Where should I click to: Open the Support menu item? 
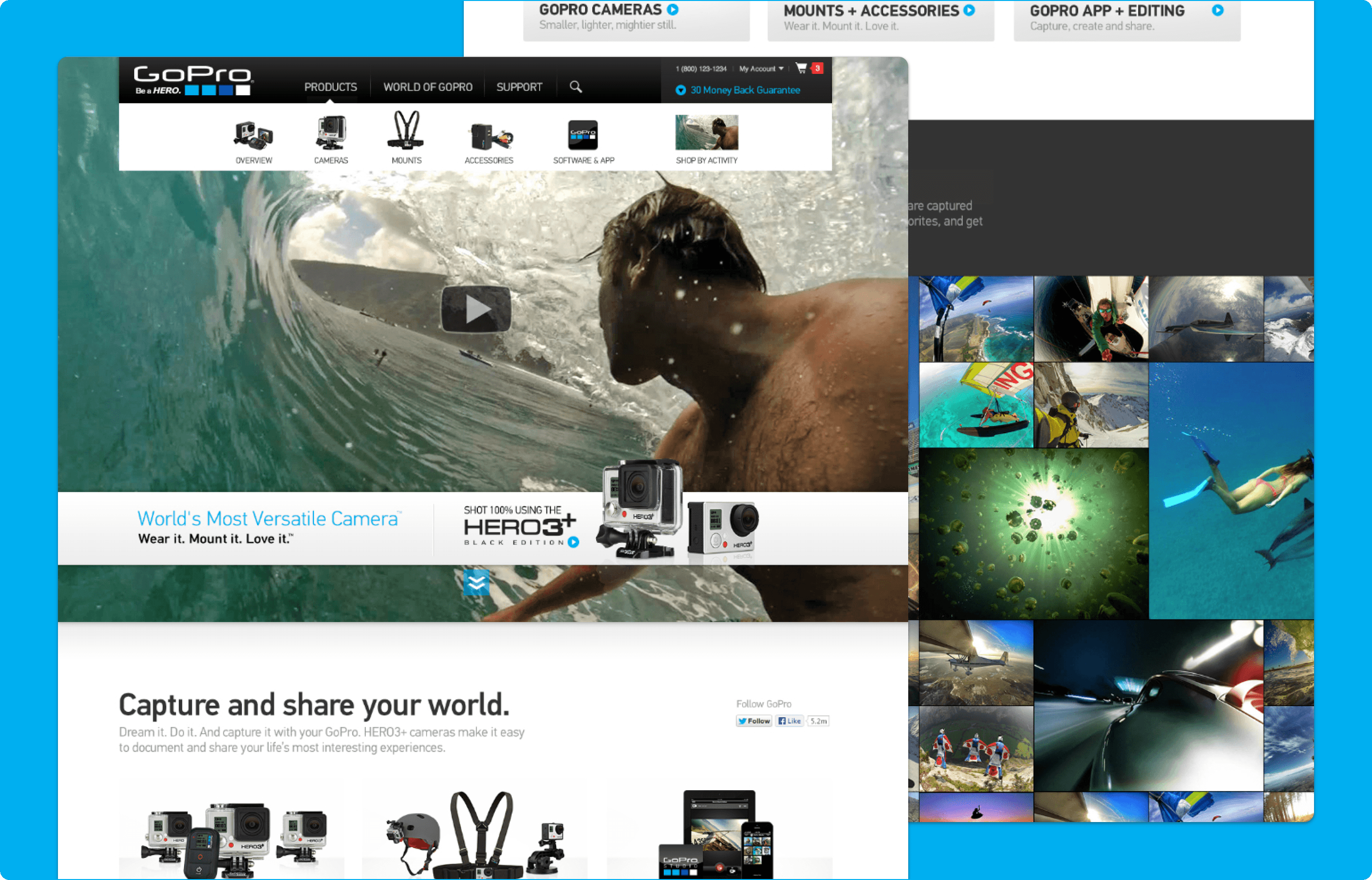[x=519, y=87]
